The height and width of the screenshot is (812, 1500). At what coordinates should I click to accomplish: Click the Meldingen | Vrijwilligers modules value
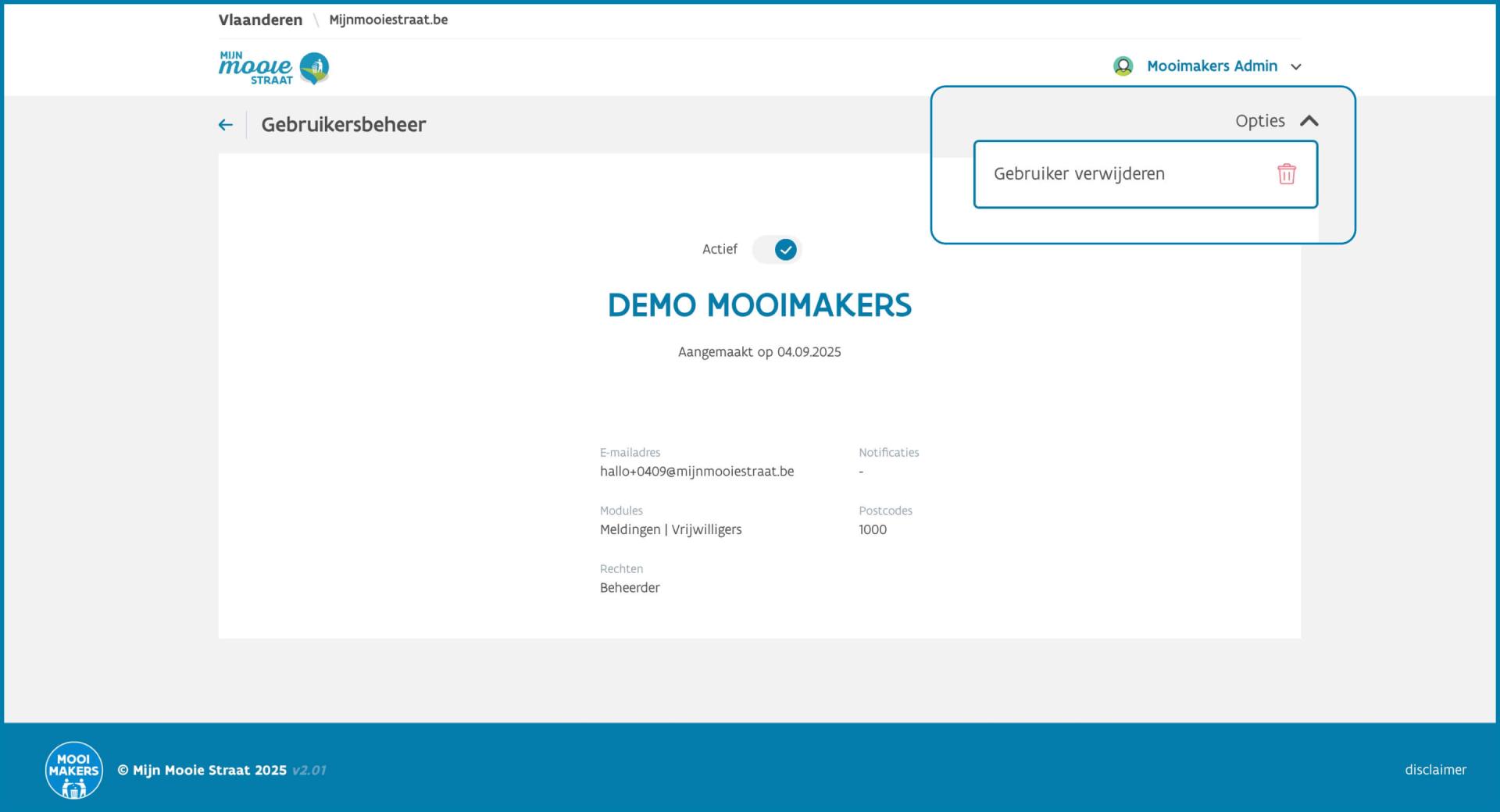670,529
